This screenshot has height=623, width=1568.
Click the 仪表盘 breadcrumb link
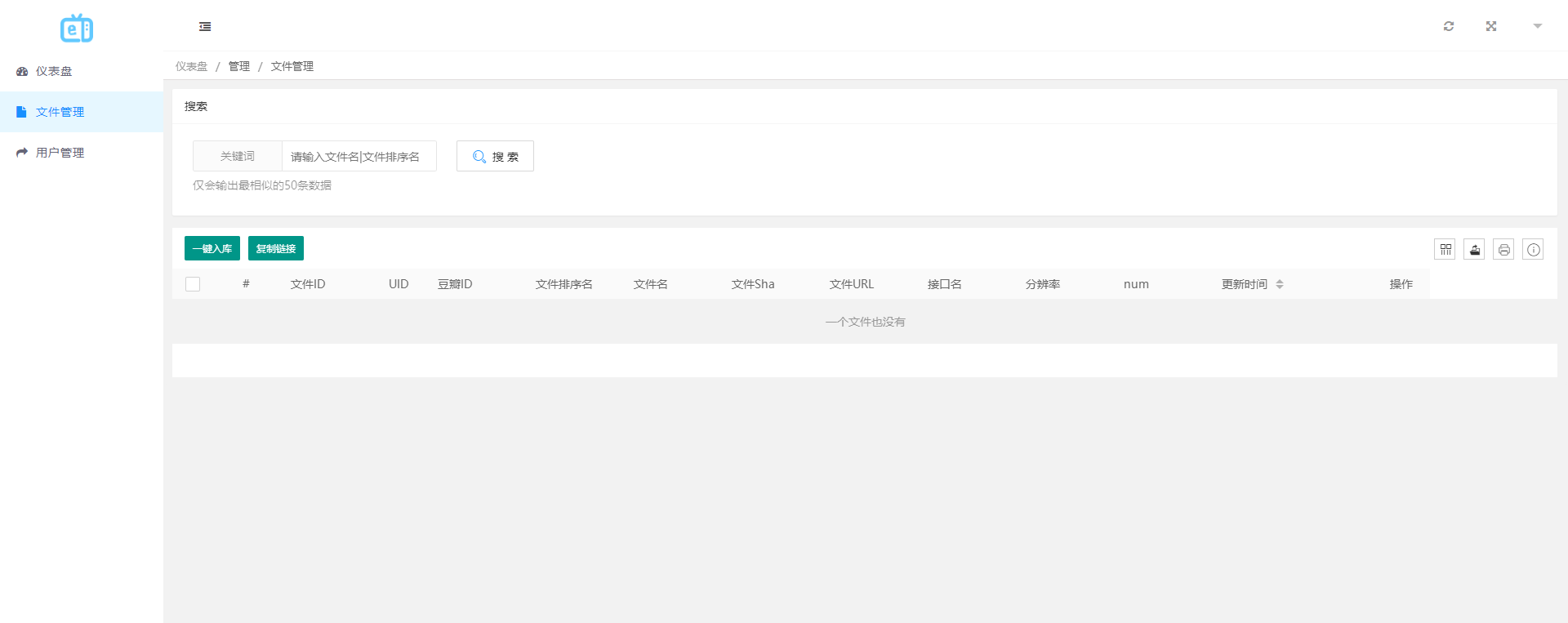[191, 66]
